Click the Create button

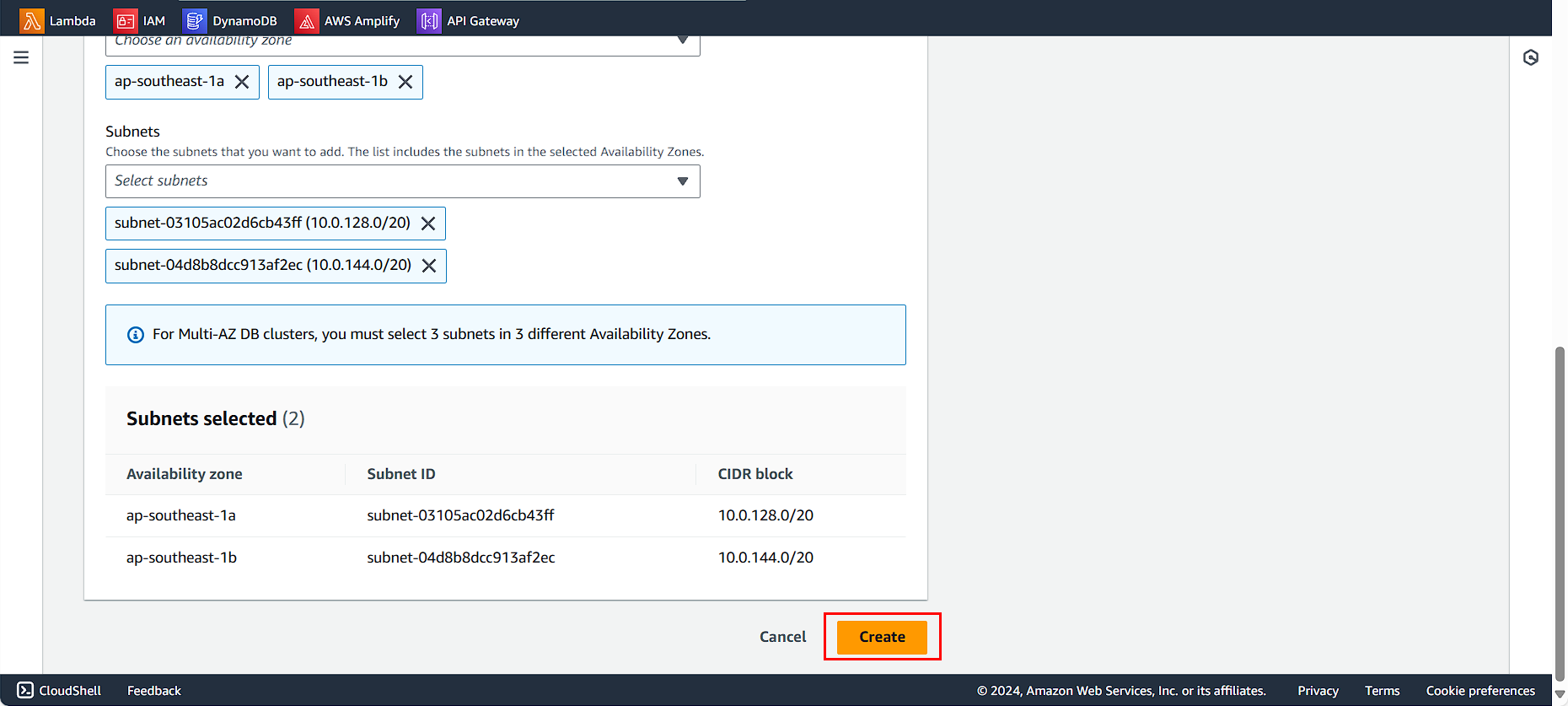click(882, 637)
